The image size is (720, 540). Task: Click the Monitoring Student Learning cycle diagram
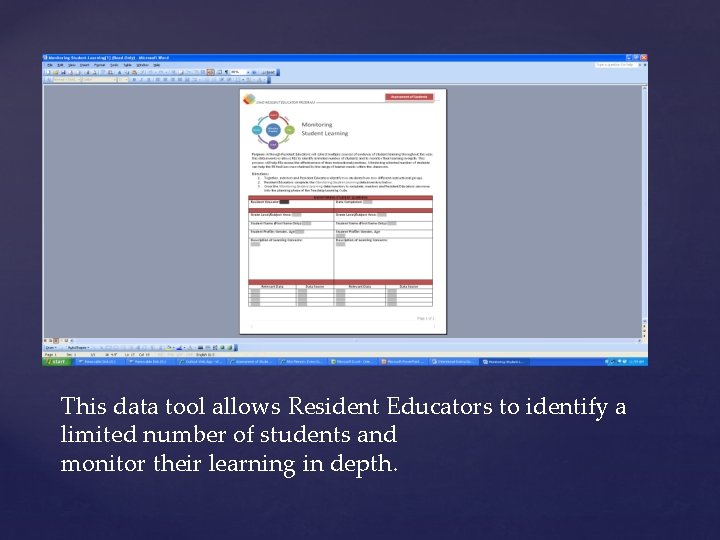[273, 129]
